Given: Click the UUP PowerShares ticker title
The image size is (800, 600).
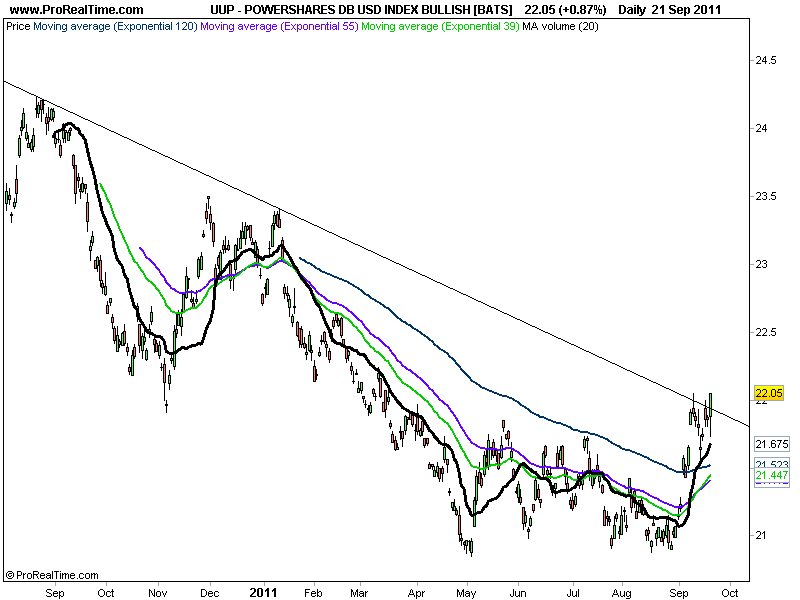Looking at the screenshot, I should point(361,10).
